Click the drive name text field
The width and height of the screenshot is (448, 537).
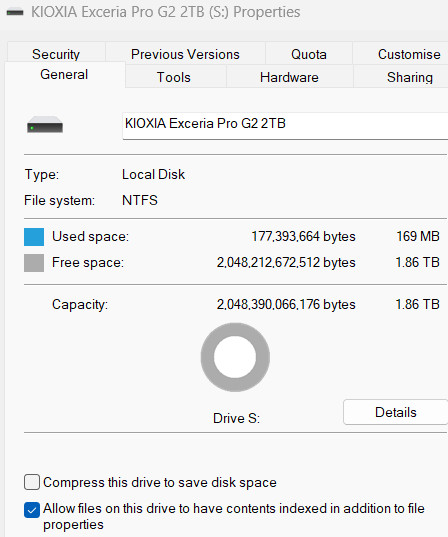tap(285, 126)
